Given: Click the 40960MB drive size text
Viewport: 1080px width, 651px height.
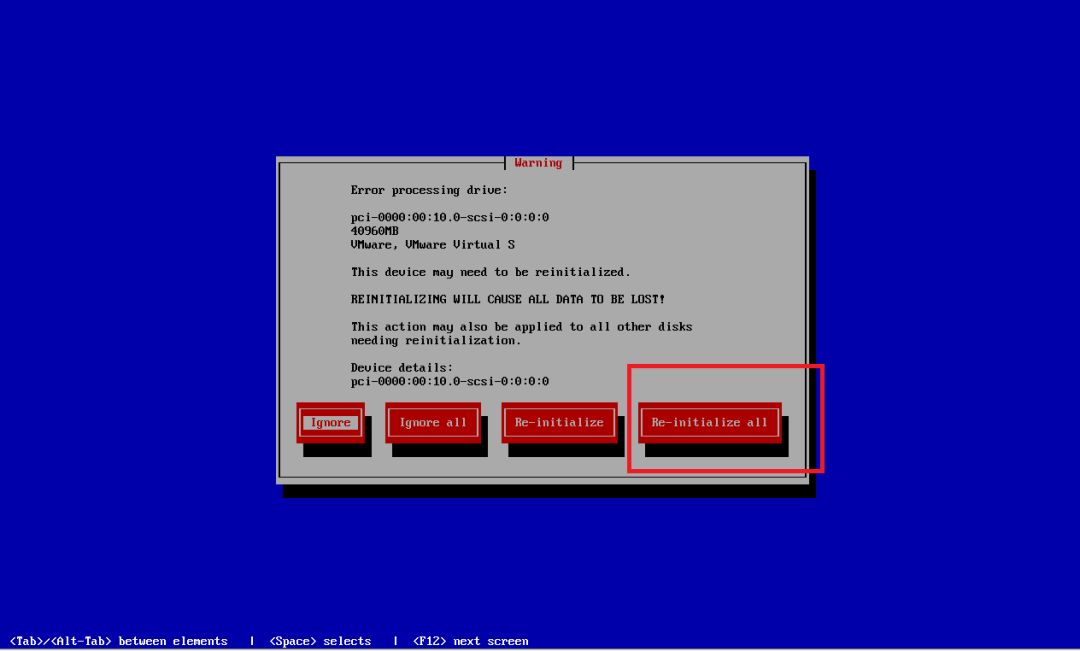Looking at the screenshot, I should [375, 231].
